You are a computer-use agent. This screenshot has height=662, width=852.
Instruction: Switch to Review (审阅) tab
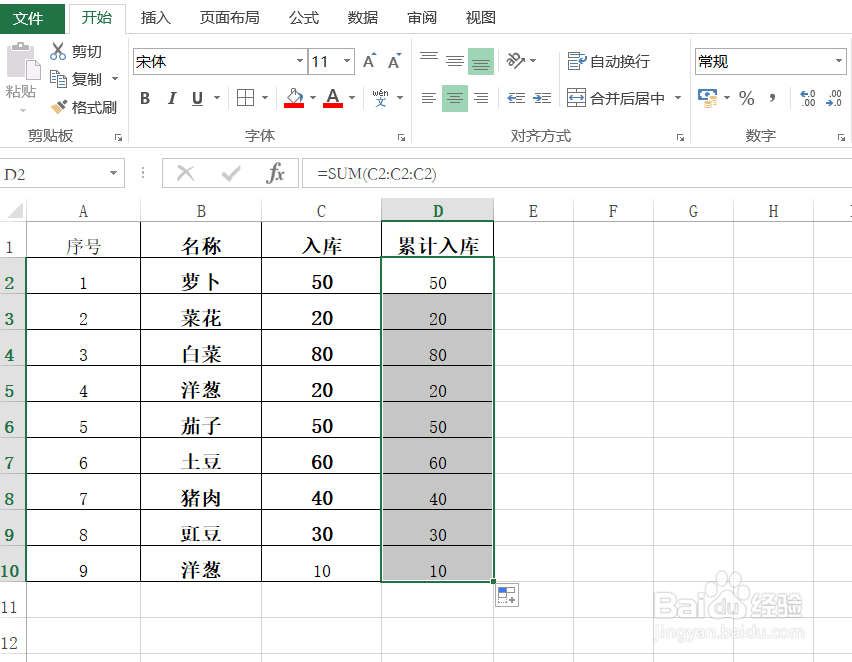point(422,18)
